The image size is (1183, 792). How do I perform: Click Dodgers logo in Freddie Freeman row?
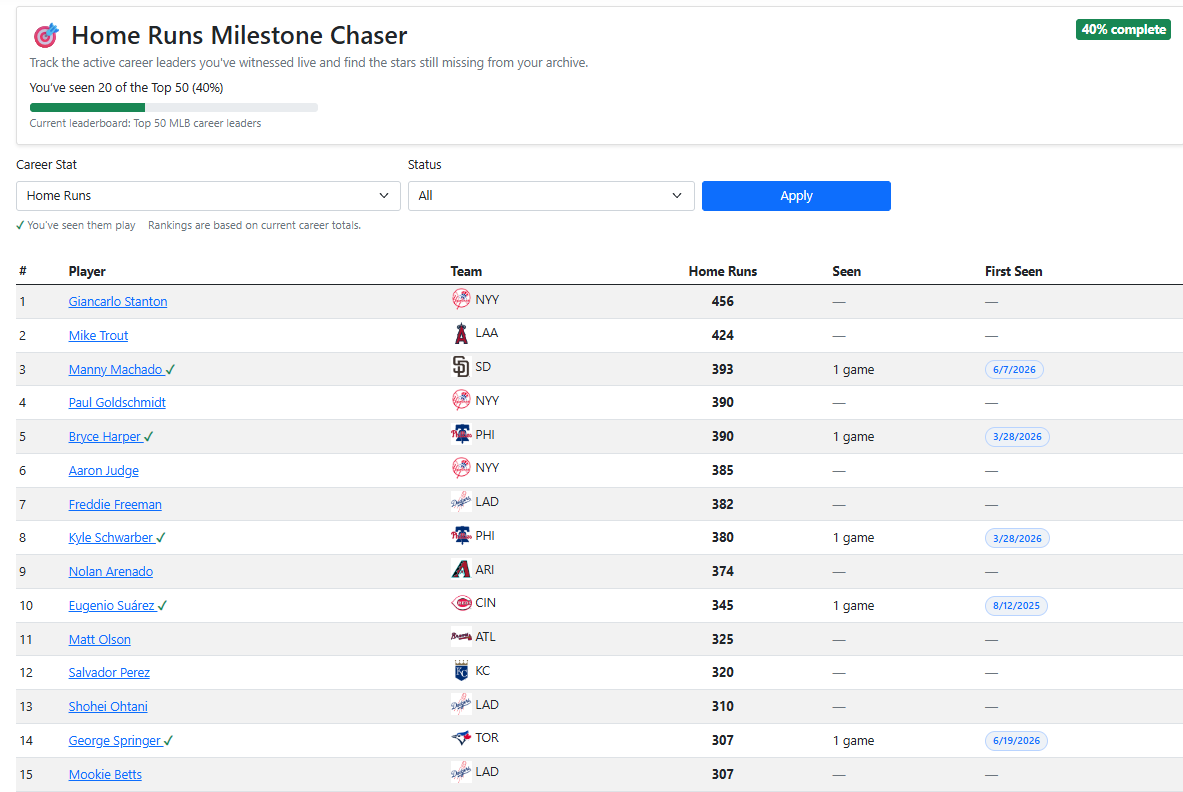click(461, 502)
